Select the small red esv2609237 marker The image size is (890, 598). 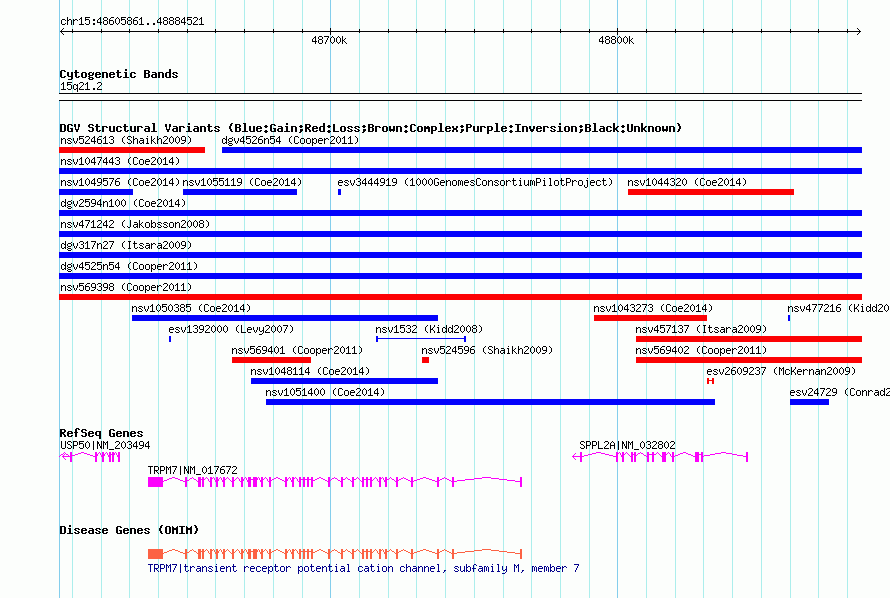point(710,381)
